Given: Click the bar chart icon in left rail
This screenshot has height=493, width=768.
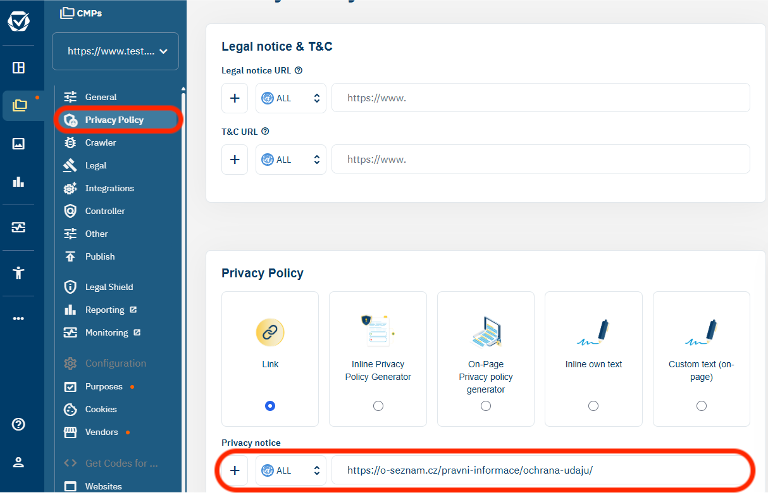Looking at the screenshot, I should (18, 182).
